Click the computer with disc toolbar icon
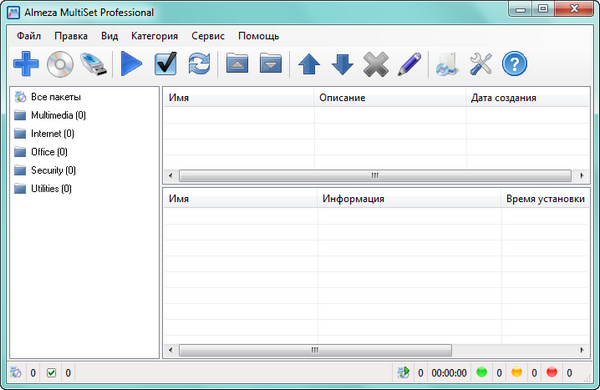 447,64
